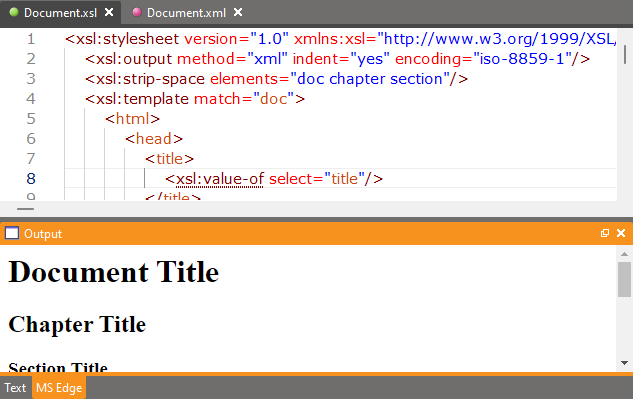Click the Output scroll down arrow
The height and width of the screenshot is (399, 633).
tap(624, 363)
